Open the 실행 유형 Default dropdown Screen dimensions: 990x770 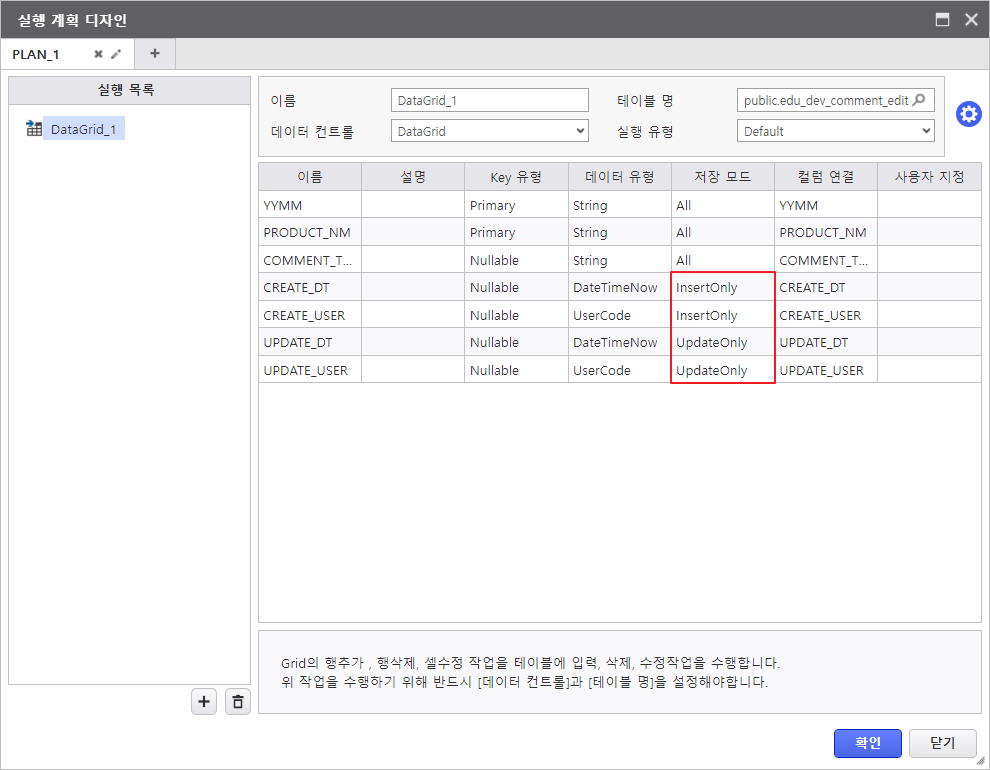tap(835, 131)
